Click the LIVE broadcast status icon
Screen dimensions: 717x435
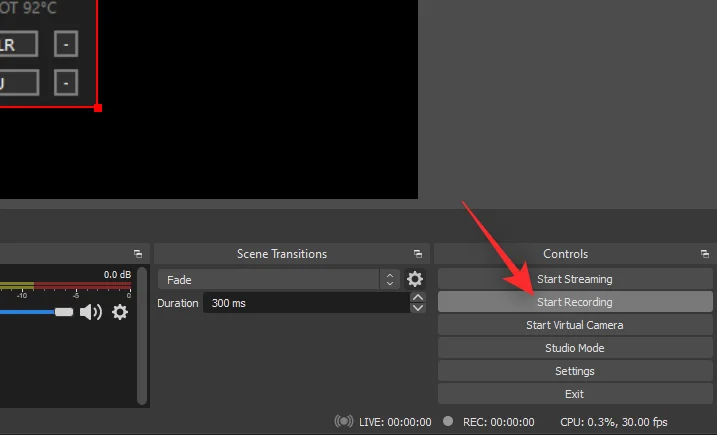click(344, 422)
